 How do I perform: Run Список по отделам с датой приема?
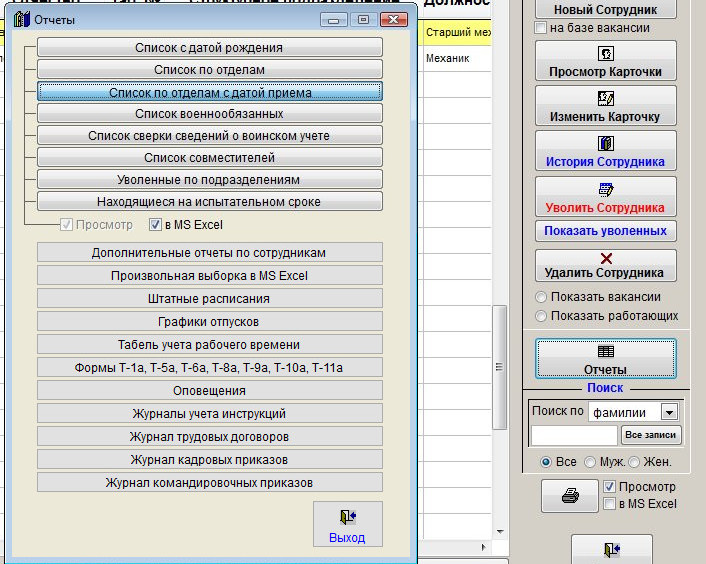coord(210,91)
